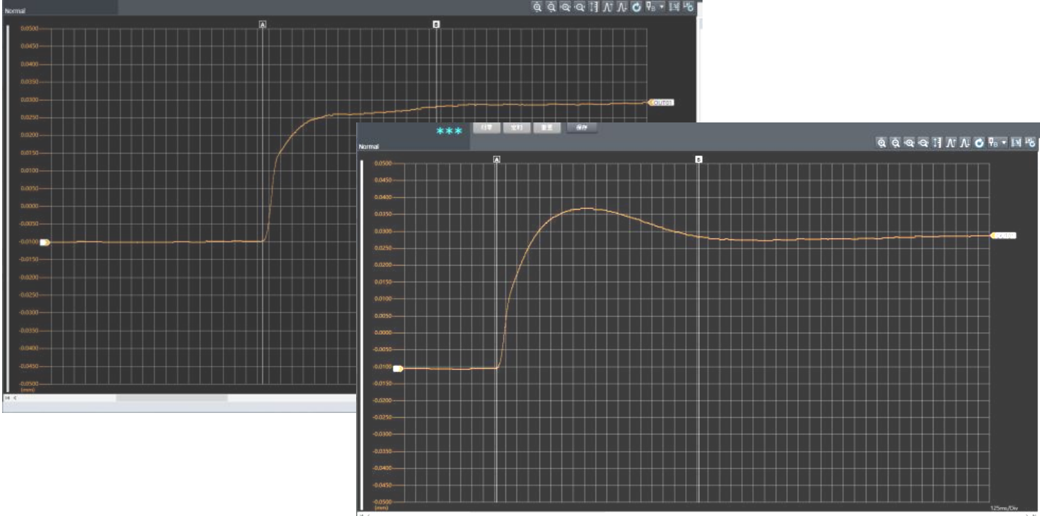Select cursor A marker atop the front graph
The width and height of the screenshot is (1040, 516).
497,159
